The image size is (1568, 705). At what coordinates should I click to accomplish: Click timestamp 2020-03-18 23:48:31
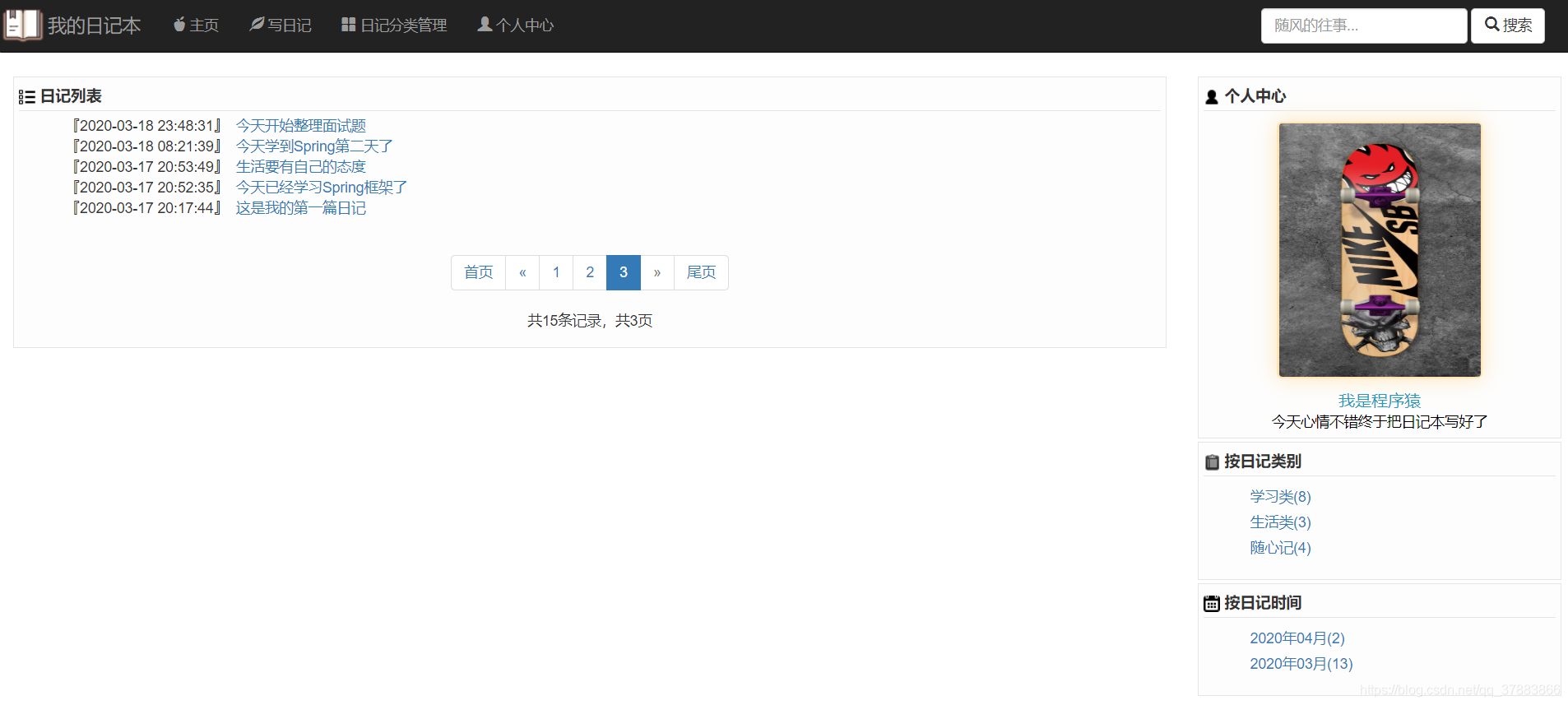point(146,126)
